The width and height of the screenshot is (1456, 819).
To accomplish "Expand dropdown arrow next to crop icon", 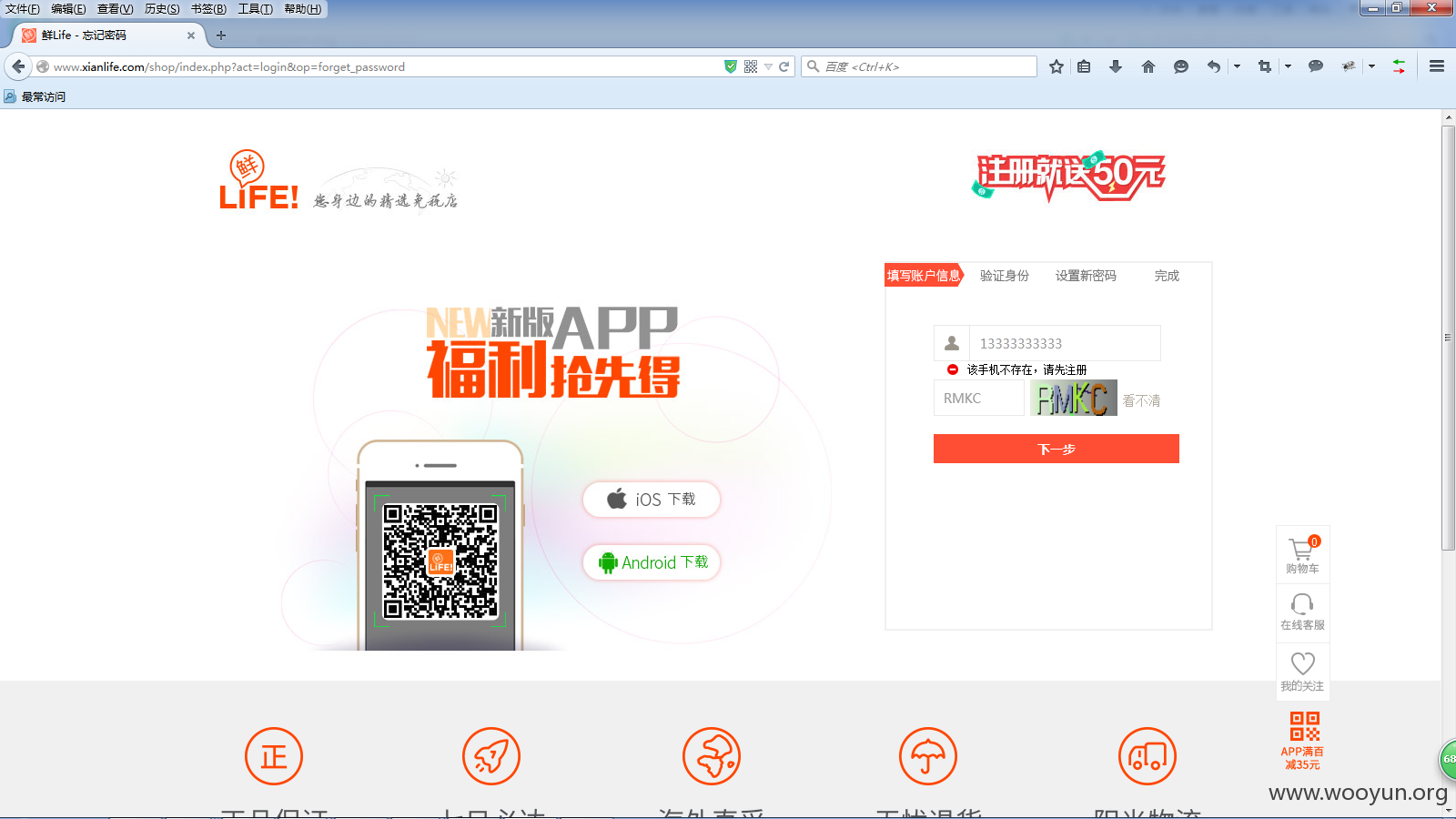I will [1288, 66].
